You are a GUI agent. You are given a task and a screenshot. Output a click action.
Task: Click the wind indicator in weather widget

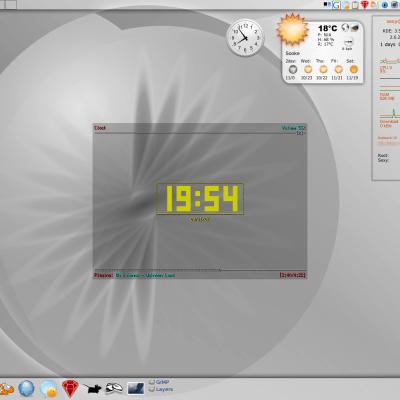pos(348,43)
